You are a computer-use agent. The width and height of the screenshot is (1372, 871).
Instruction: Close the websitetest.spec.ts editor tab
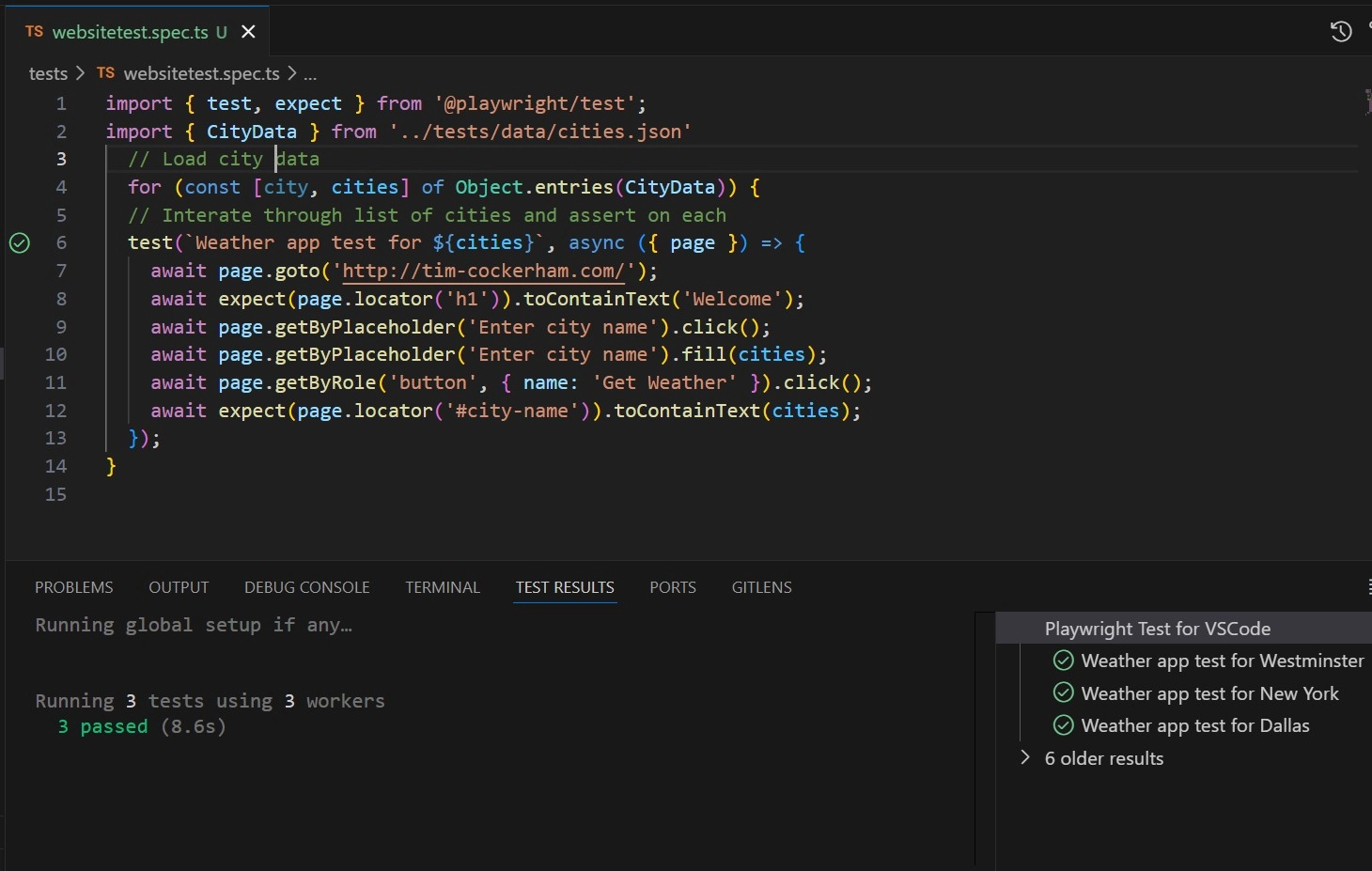coord(248,32)
